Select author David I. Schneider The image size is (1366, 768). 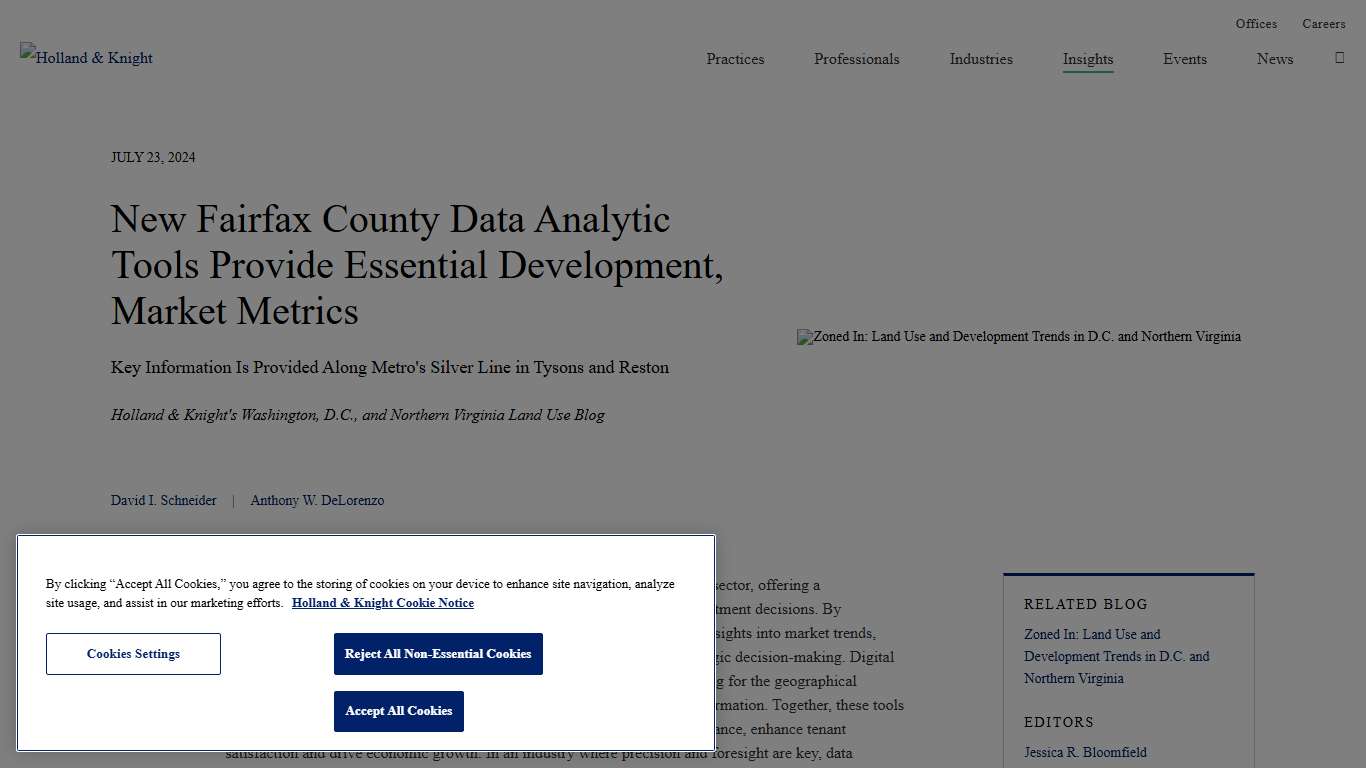[163, 500]
